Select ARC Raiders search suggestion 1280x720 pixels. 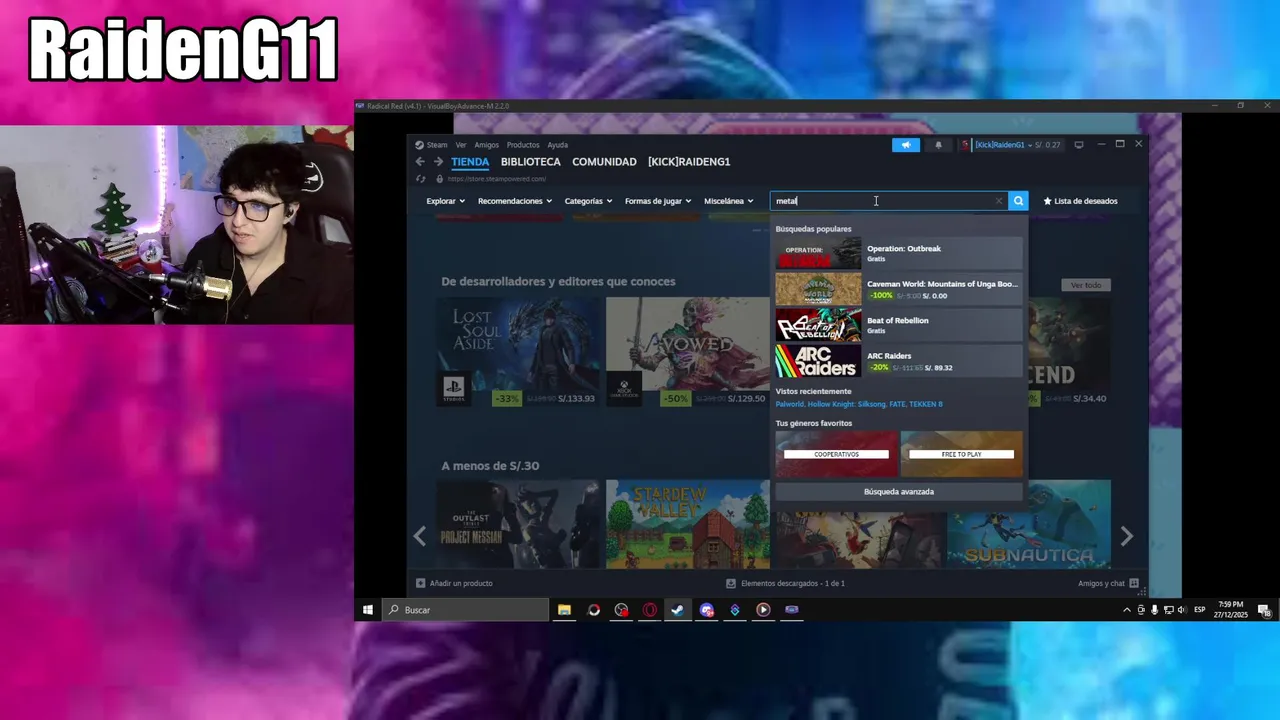coord(898,361)
